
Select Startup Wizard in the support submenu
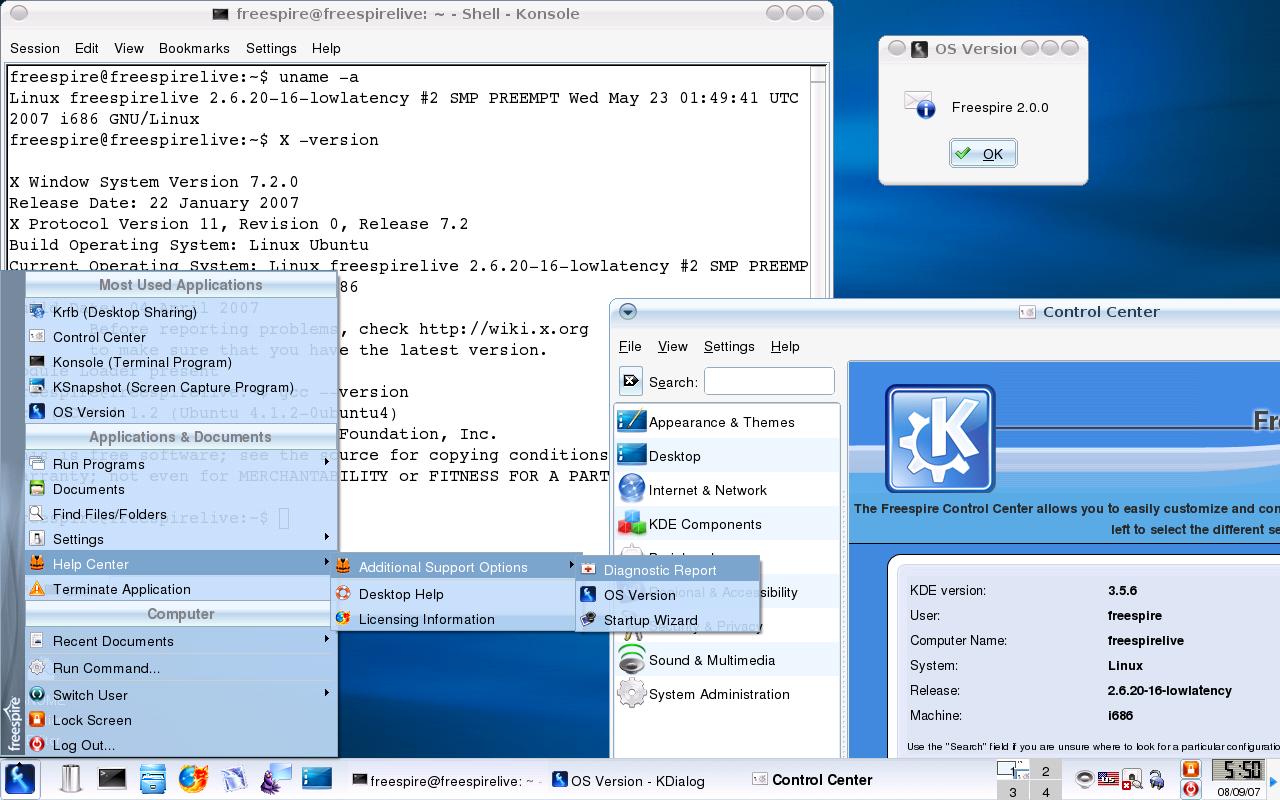(667, 620)
